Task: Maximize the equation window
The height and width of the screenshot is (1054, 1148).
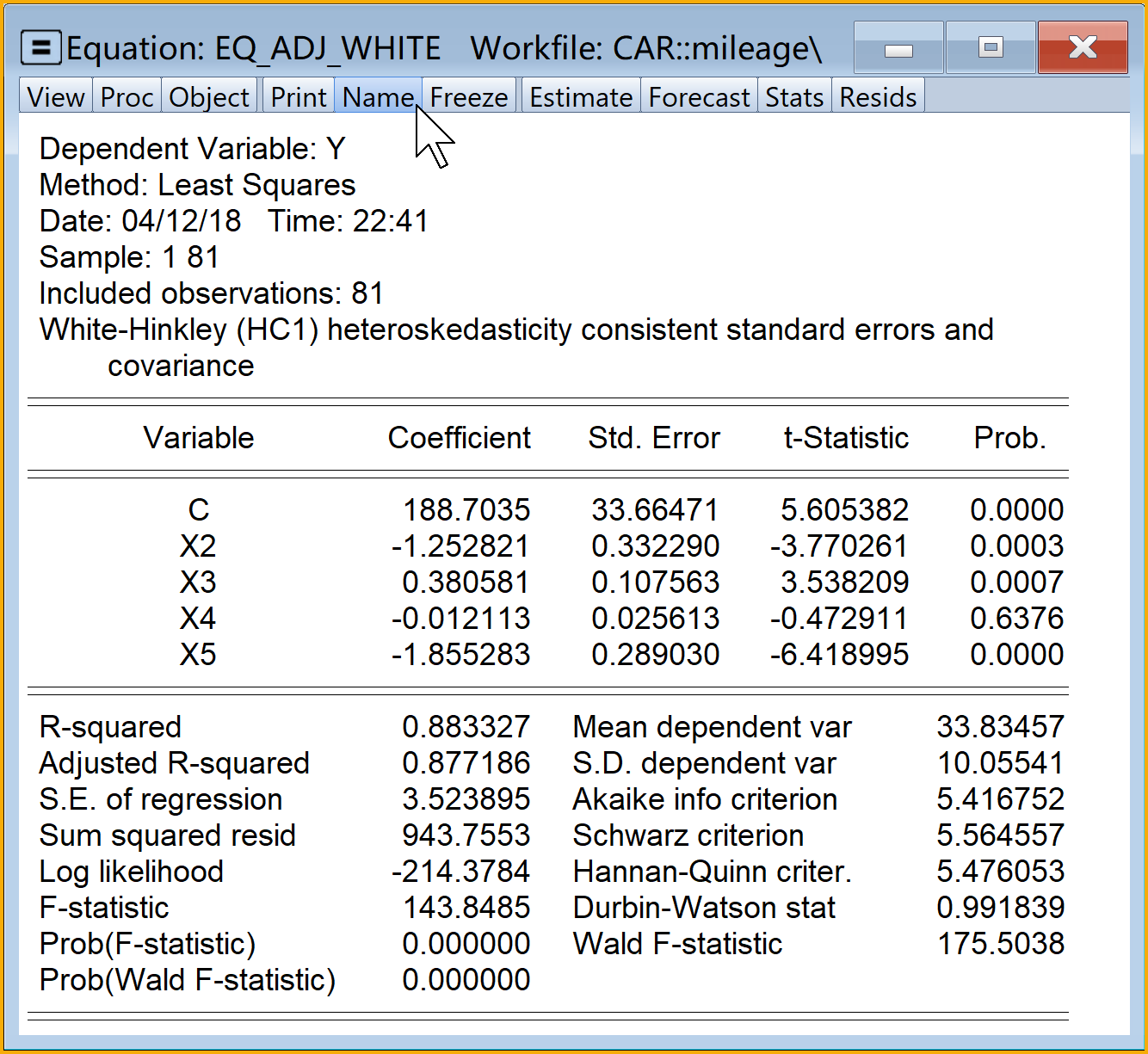Action: click(991, 48)
